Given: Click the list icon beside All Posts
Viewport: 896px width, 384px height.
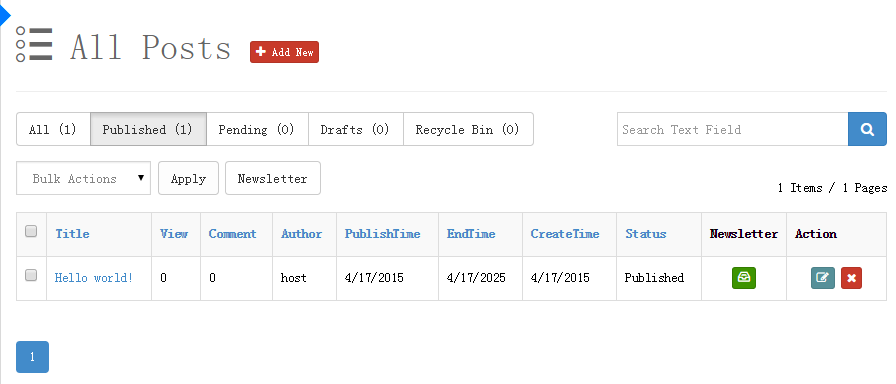Looking at the screenshot, I should point(34,45).
